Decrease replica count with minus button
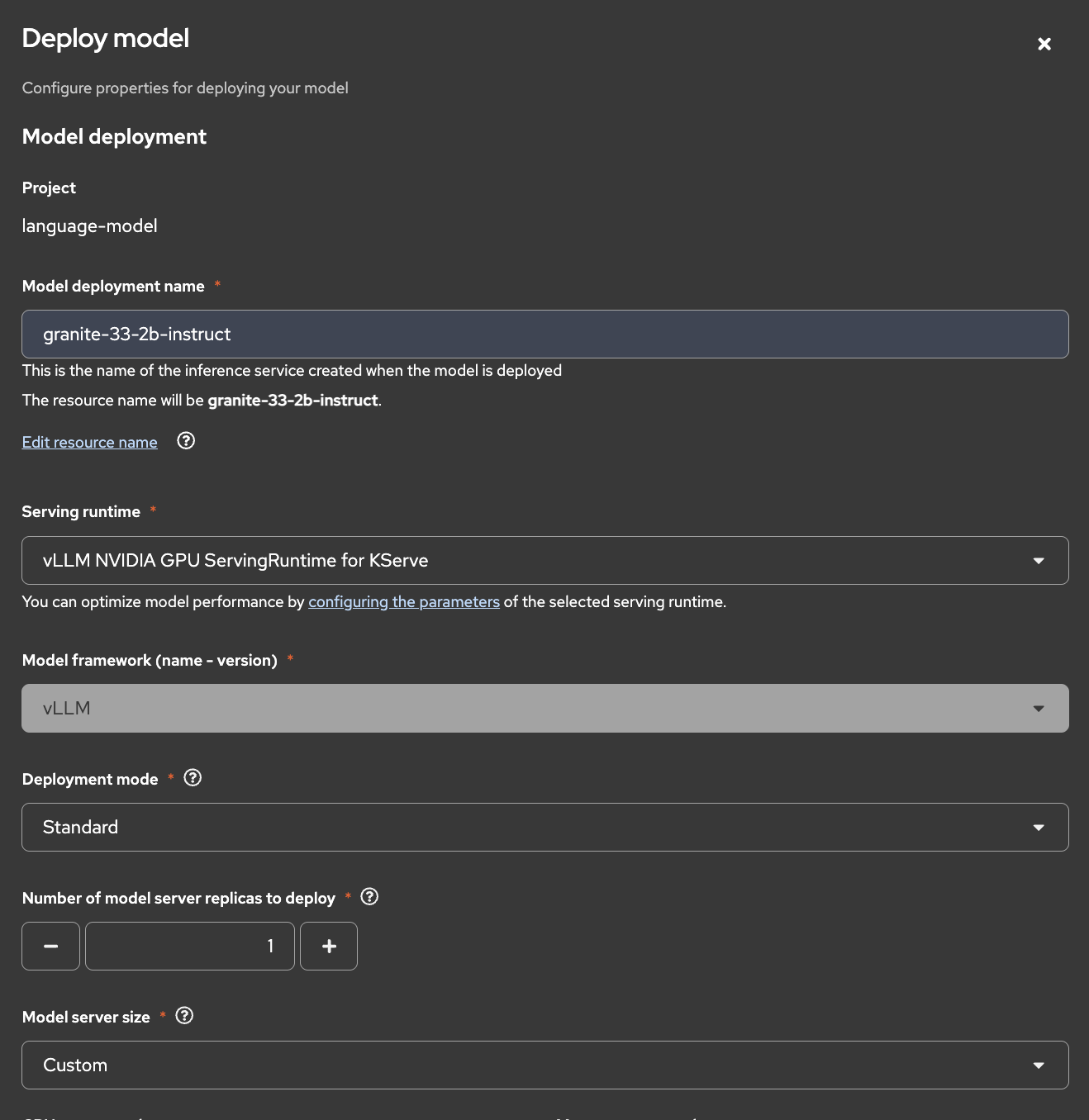The image size is (1089, 1120). coord(50,947)
